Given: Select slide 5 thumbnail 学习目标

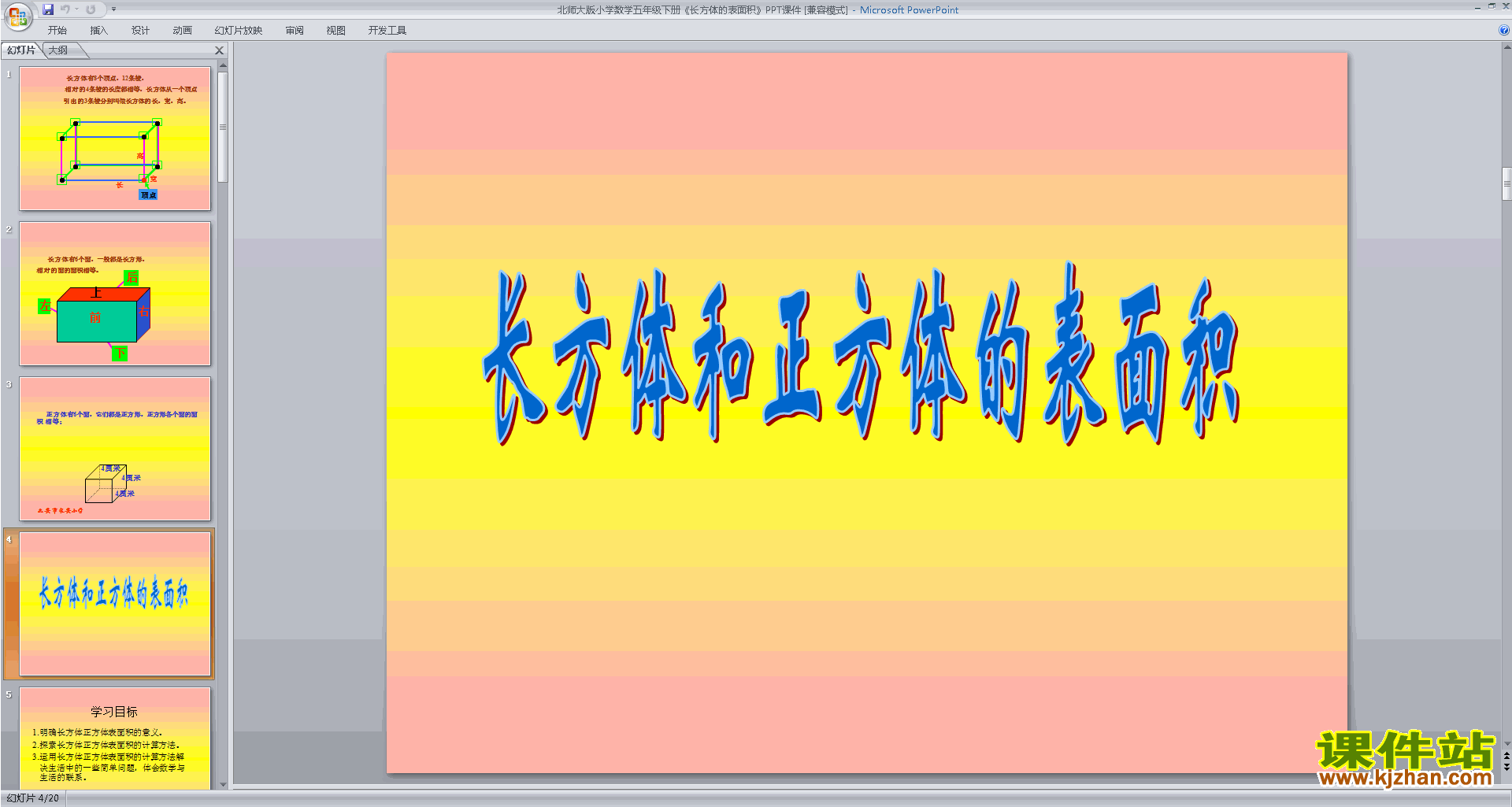Looking at the screenshot, I should click(115, 739).
